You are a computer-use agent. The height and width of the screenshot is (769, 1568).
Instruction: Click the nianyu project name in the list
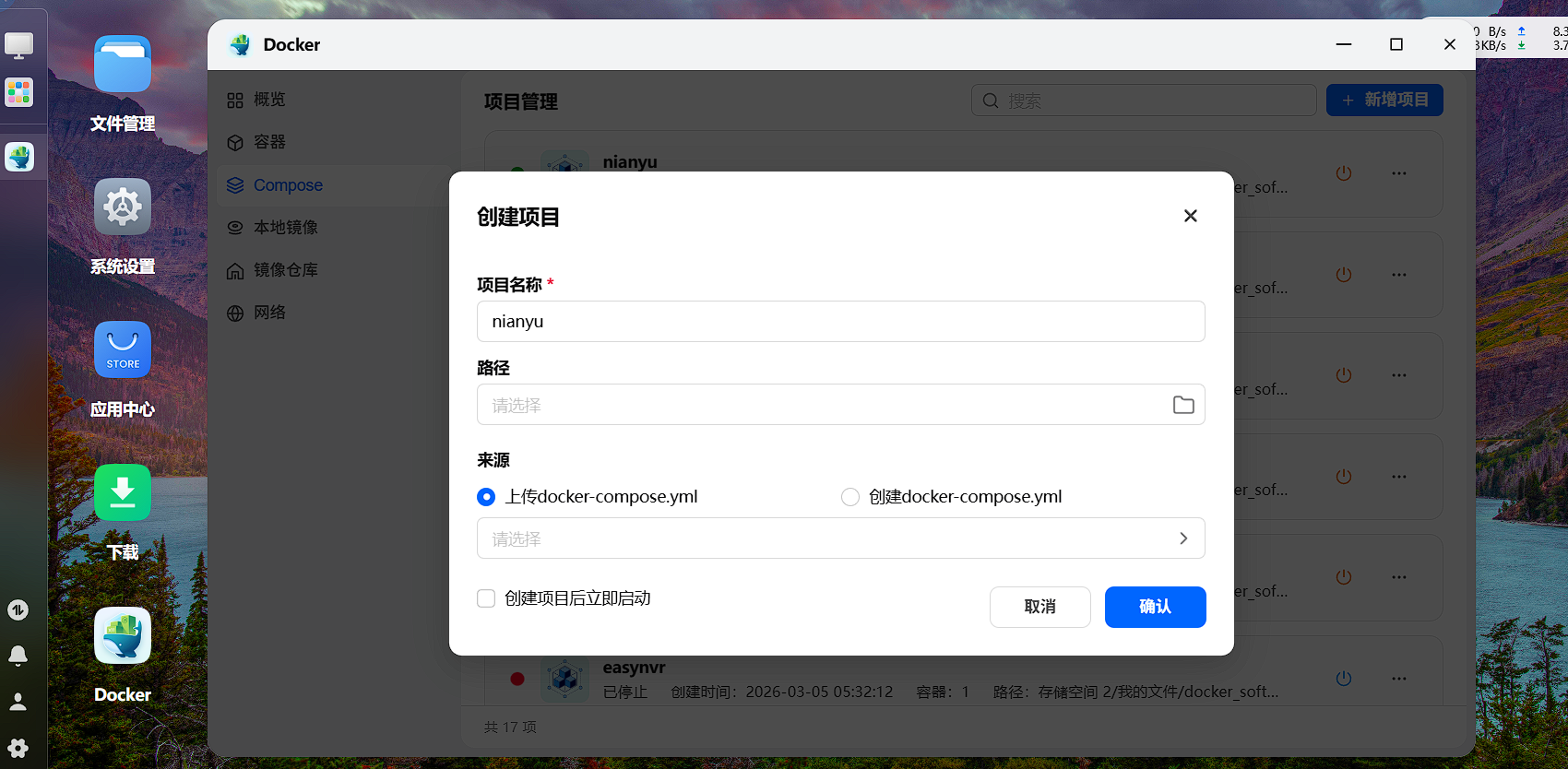pyautogui.click(x=630, y=162)
